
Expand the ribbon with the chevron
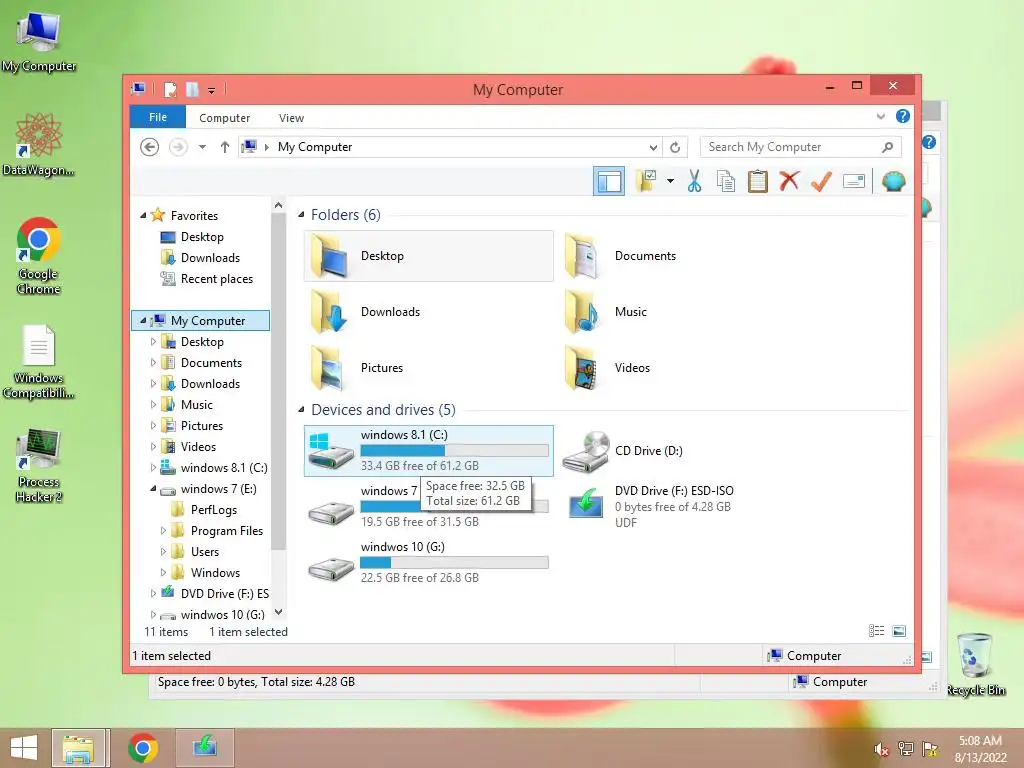click(x=881, y=117)
